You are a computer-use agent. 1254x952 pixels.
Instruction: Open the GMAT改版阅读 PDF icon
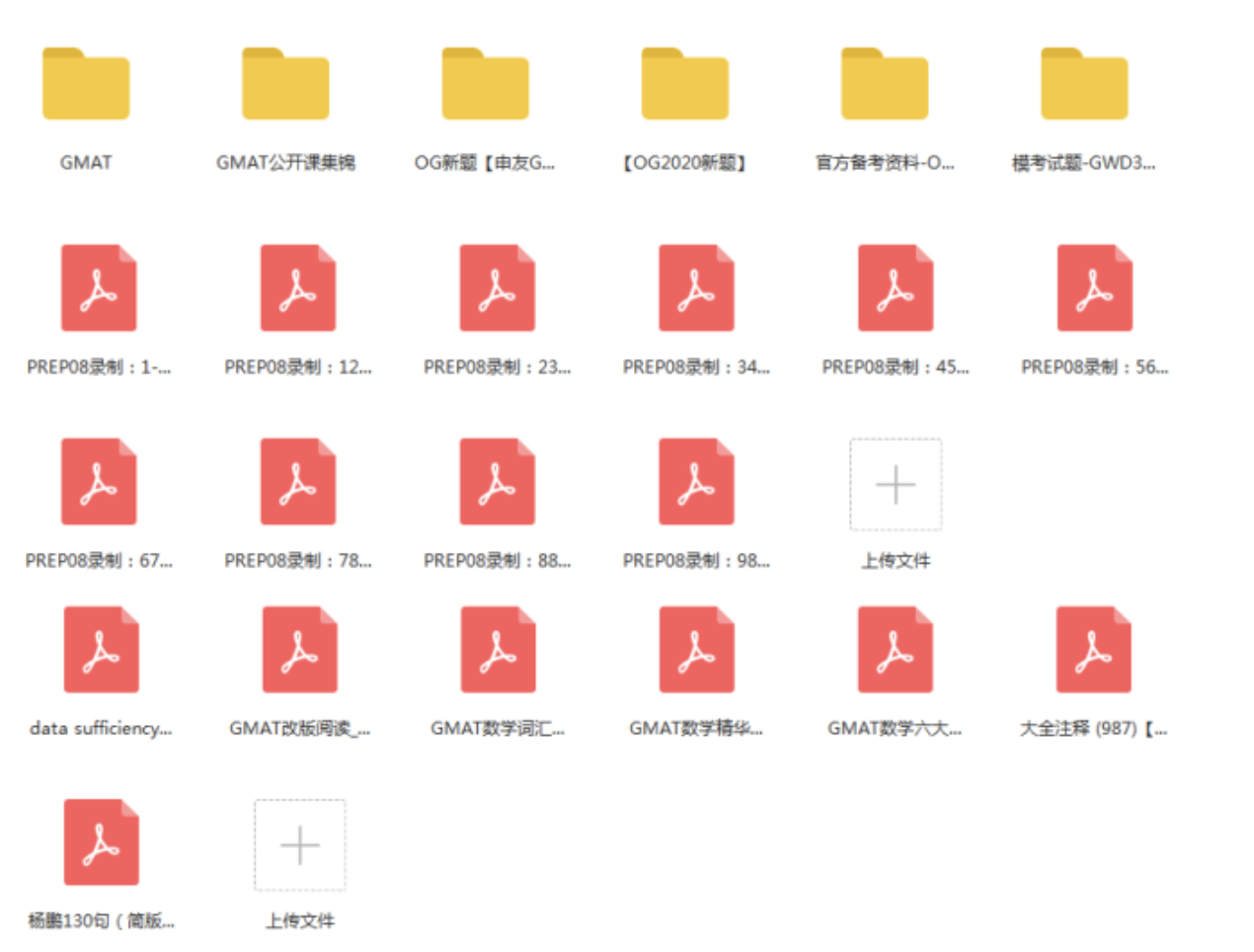(300, 649)
